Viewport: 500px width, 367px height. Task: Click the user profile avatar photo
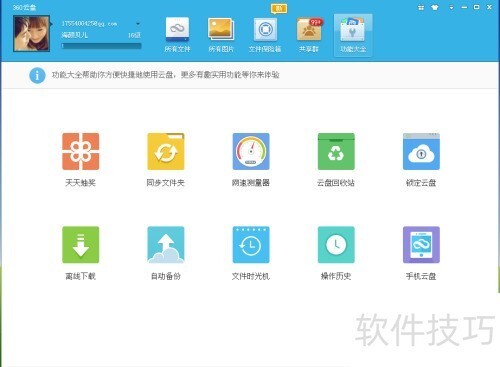(32, 33)
